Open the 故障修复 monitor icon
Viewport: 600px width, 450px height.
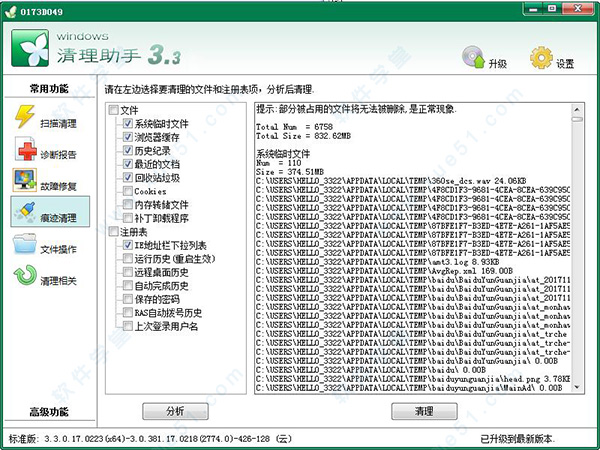[24, 179]
